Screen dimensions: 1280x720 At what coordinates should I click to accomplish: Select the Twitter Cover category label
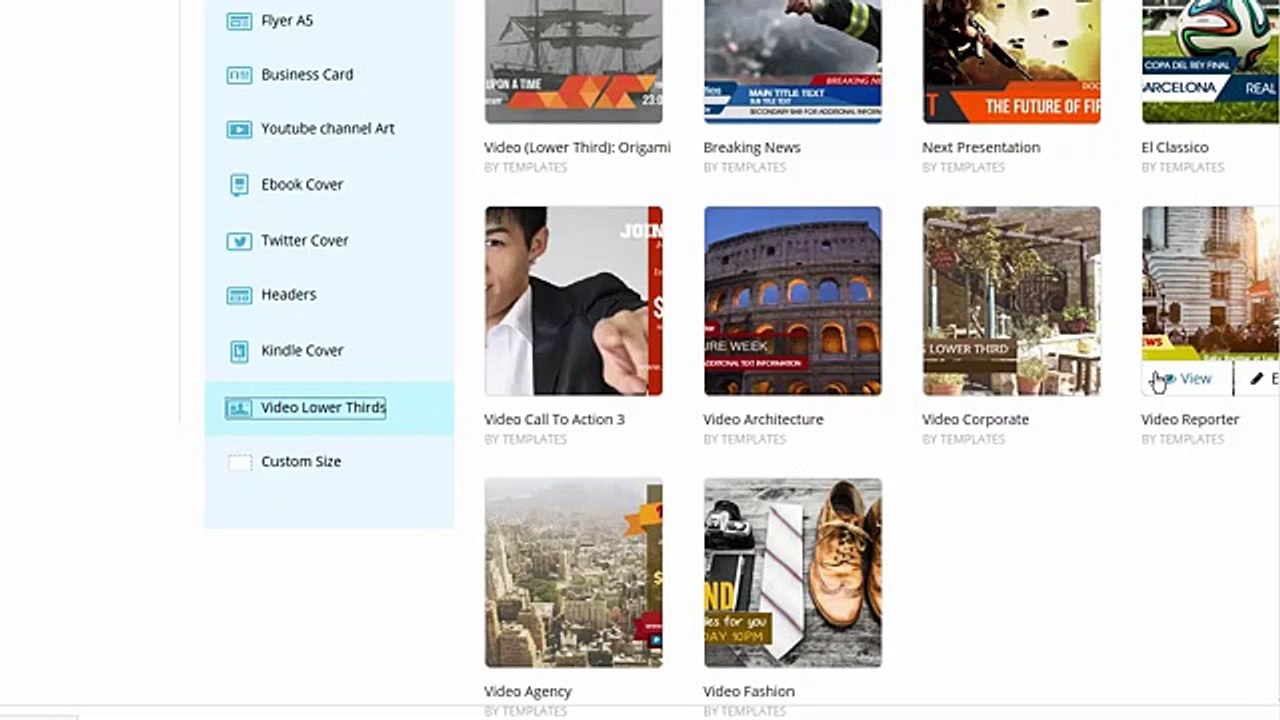pyautogui.click(x=305, y=241)
